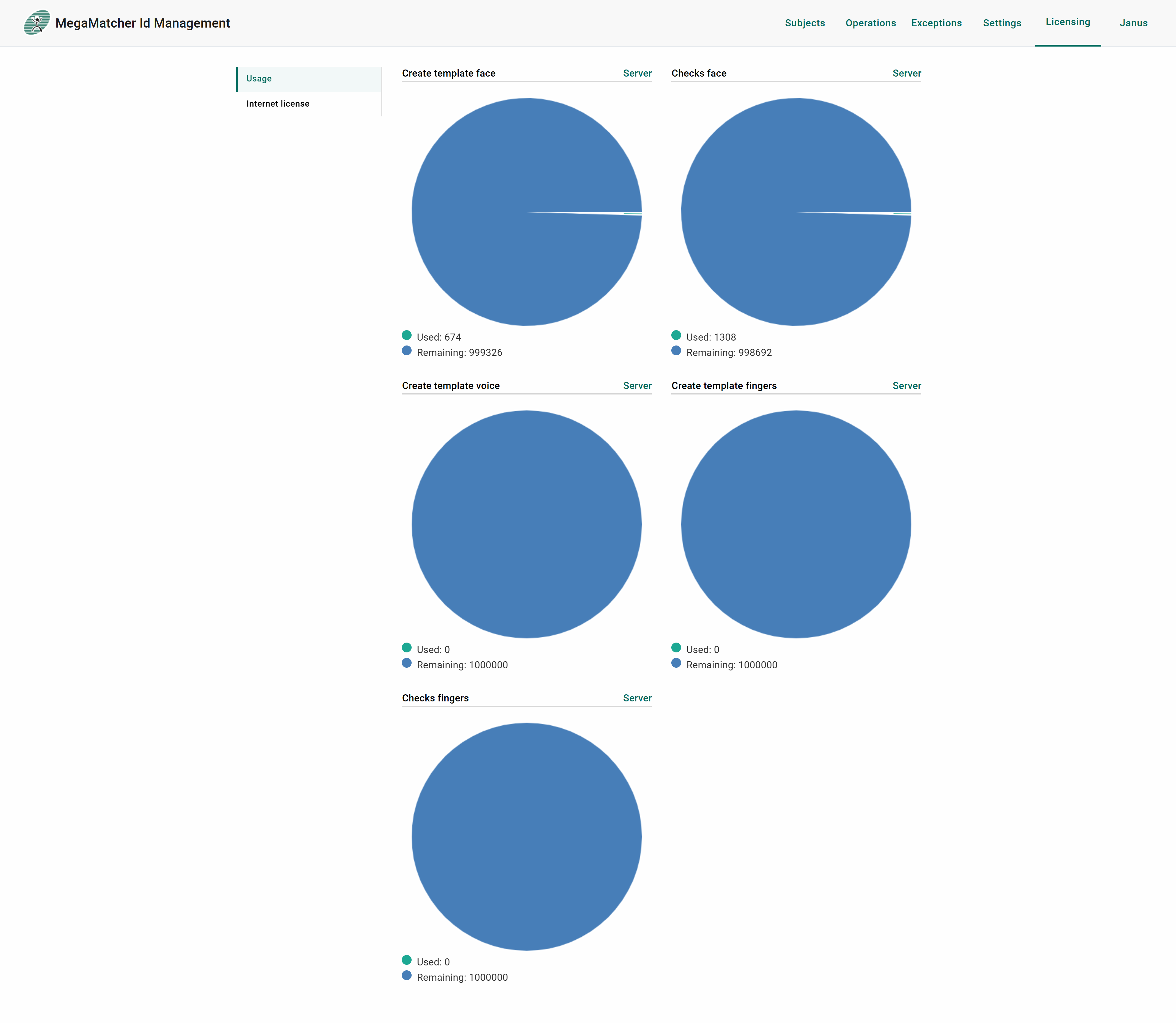Screen dimensions: 1176x1023
Task: Click 'Used: 0' under Create template voice
Action: [x=433, y=649]
